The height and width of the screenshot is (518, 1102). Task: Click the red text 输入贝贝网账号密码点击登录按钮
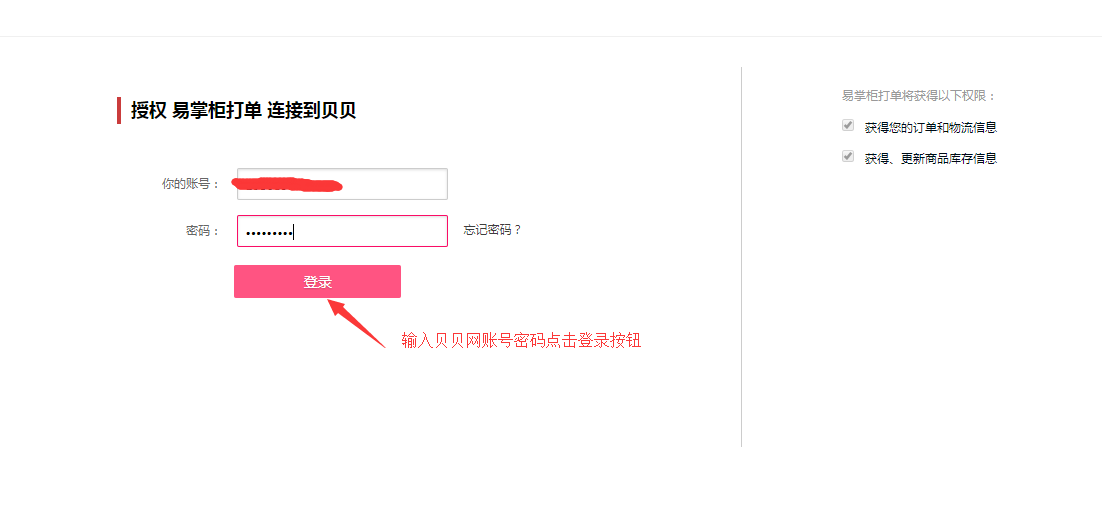click(521, 340)
